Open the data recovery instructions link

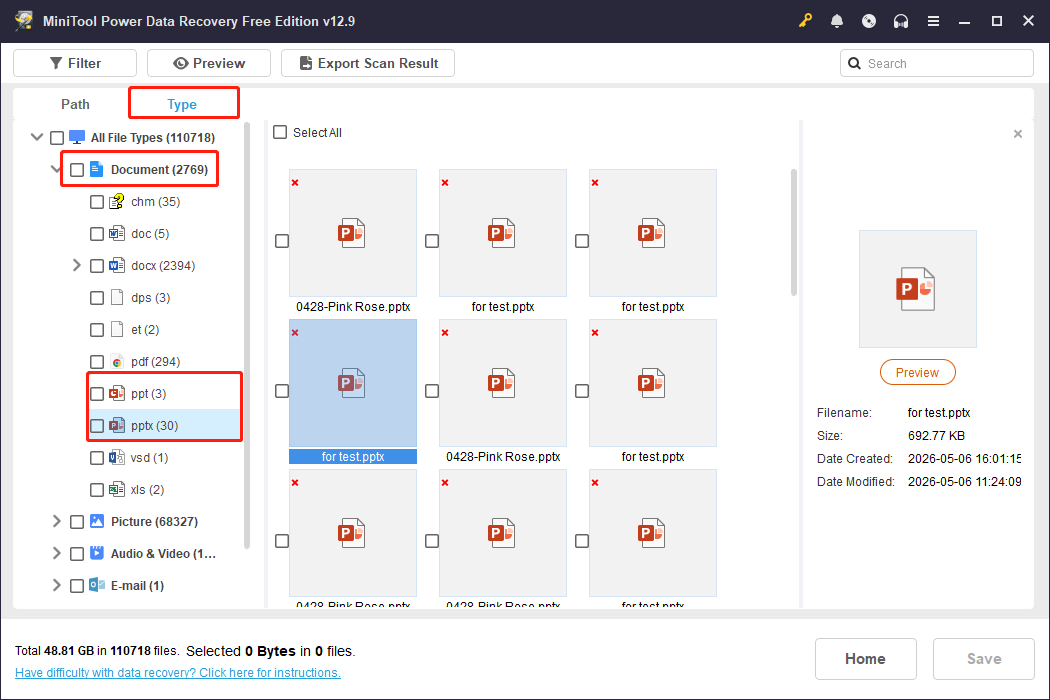point(177,673)
